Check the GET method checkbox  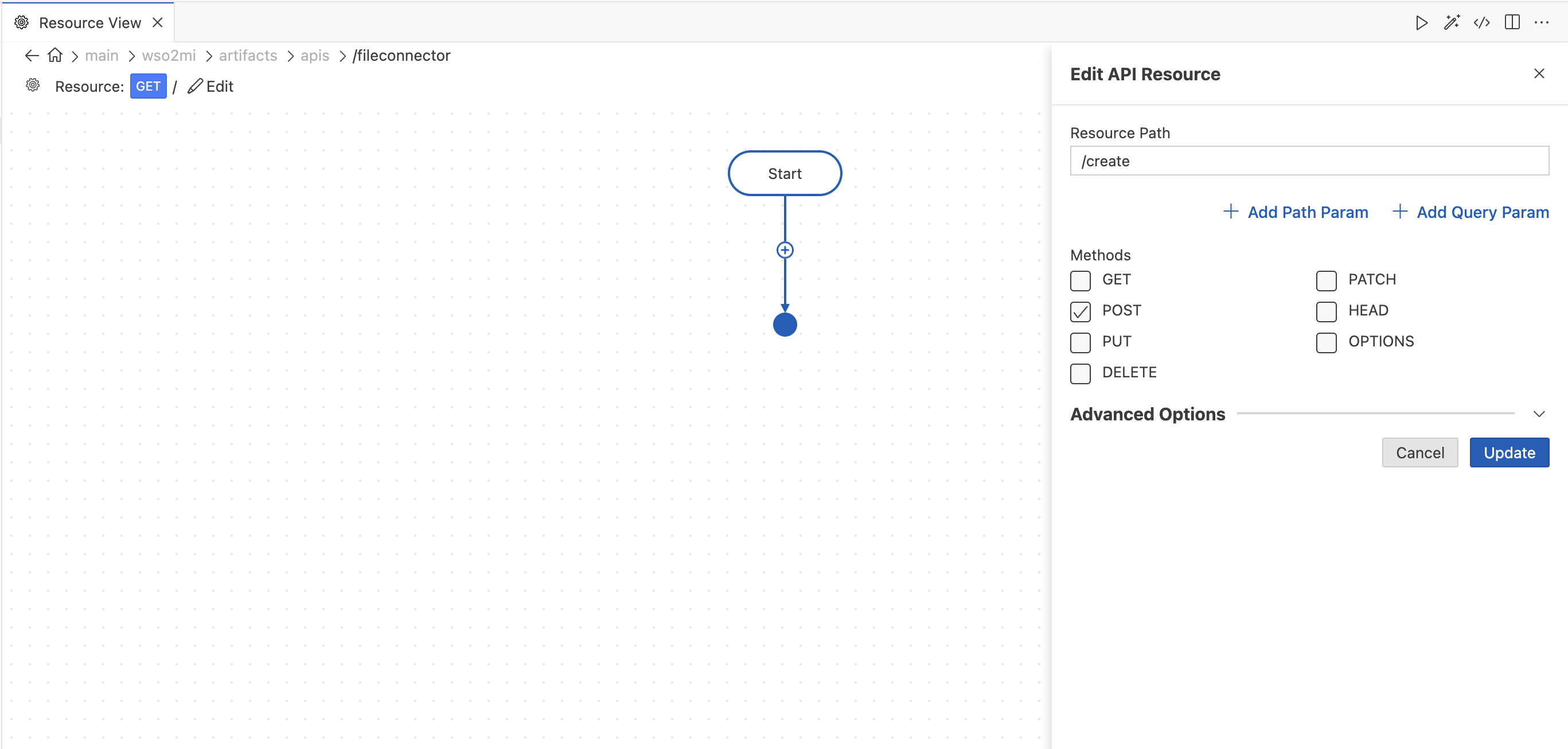coord(1081,280)
